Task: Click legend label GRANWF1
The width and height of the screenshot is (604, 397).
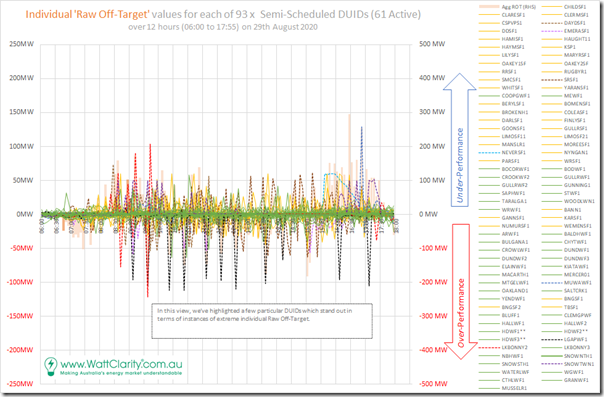Action: pos(576,380)
